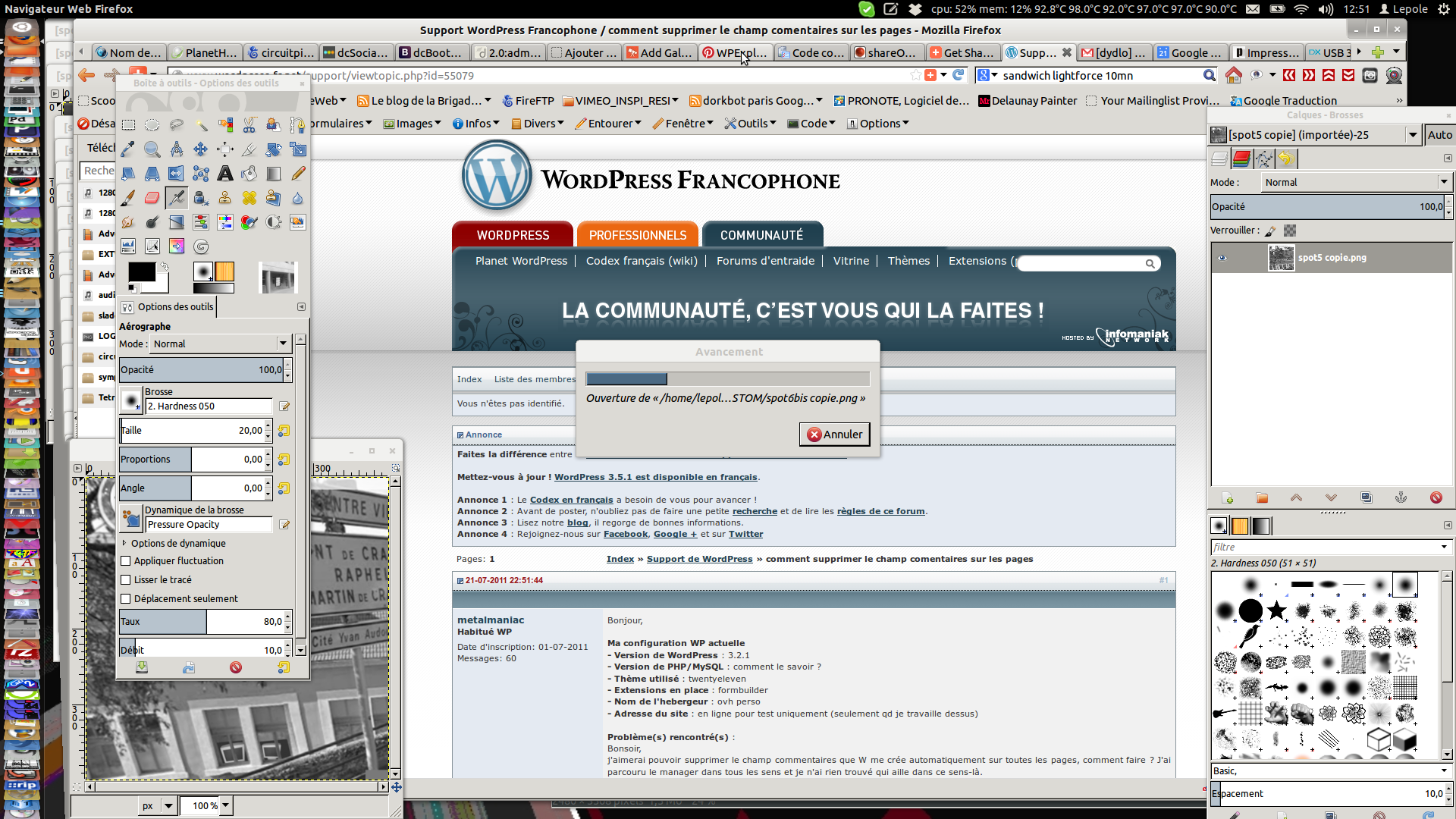The image size is (1456, 819).
Task: Delete layer with the red Layers panel icon
Action: coord(1436,498)
